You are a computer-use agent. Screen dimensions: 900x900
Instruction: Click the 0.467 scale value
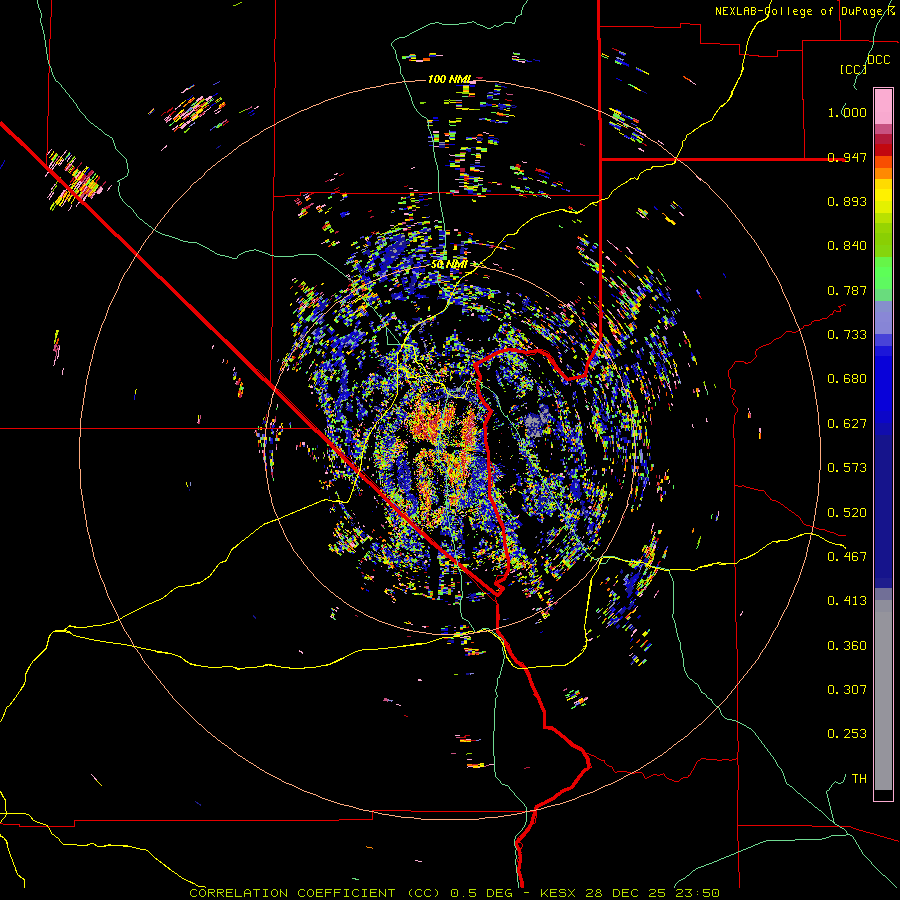847,557
